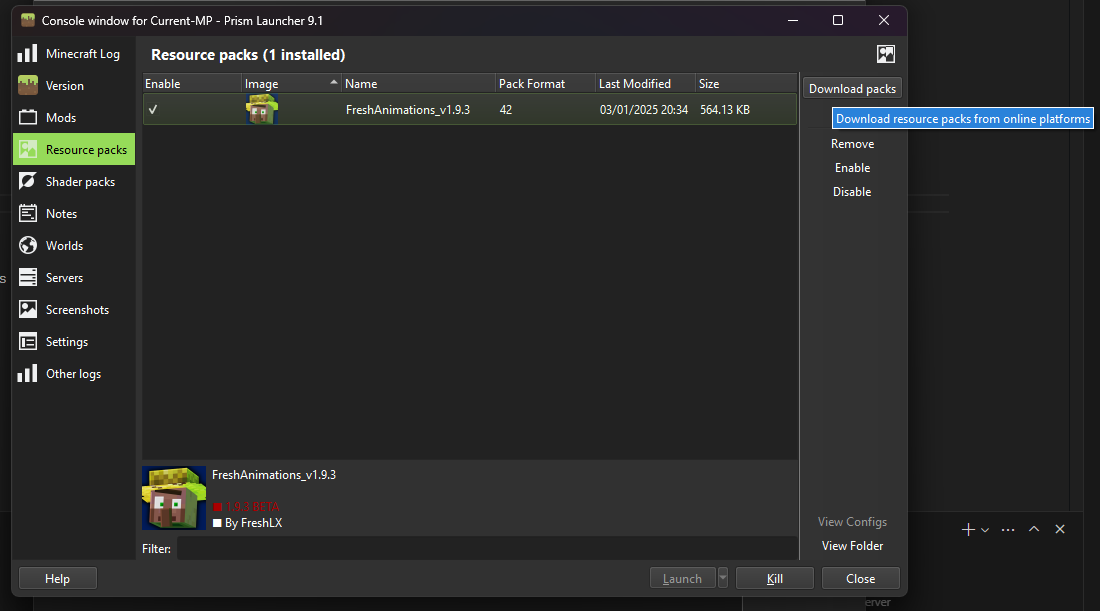Screen dimensions: 1100x611
Task: Click the Notes page icon
Action: point(28,214)
